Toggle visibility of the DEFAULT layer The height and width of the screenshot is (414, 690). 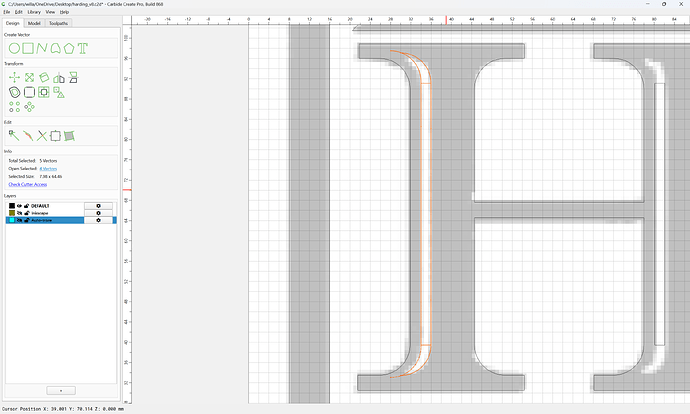point(19,206)
